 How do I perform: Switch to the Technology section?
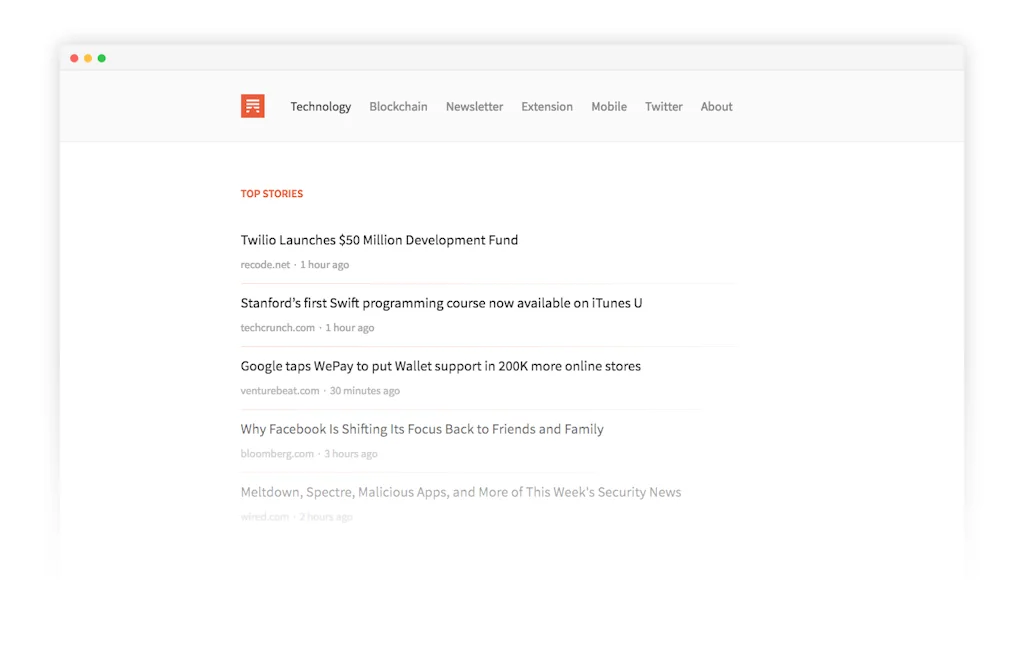[320, 106]
